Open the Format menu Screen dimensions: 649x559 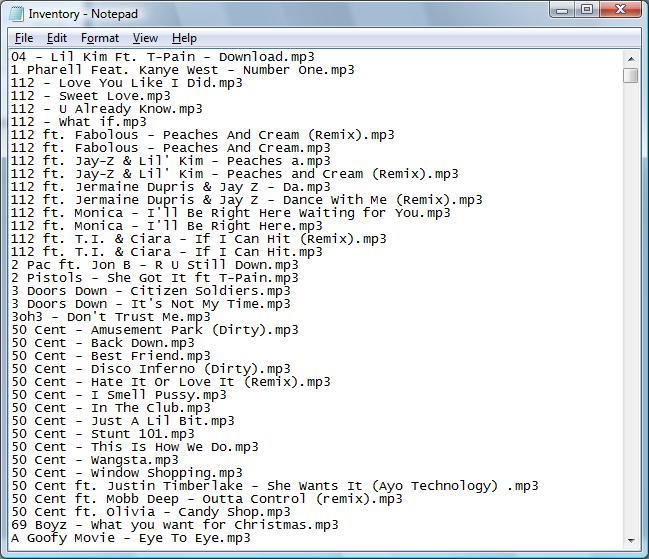pyautogui.click(x=100, y=38)
